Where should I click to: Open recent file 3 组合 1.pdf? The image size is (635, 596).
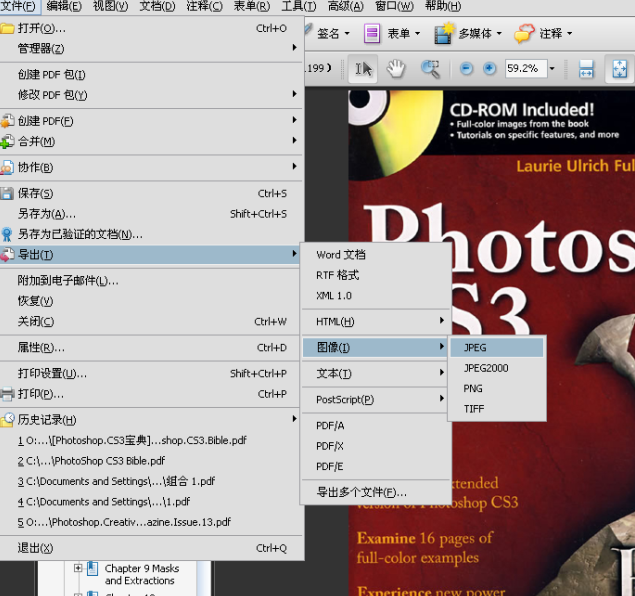[151, 481]
